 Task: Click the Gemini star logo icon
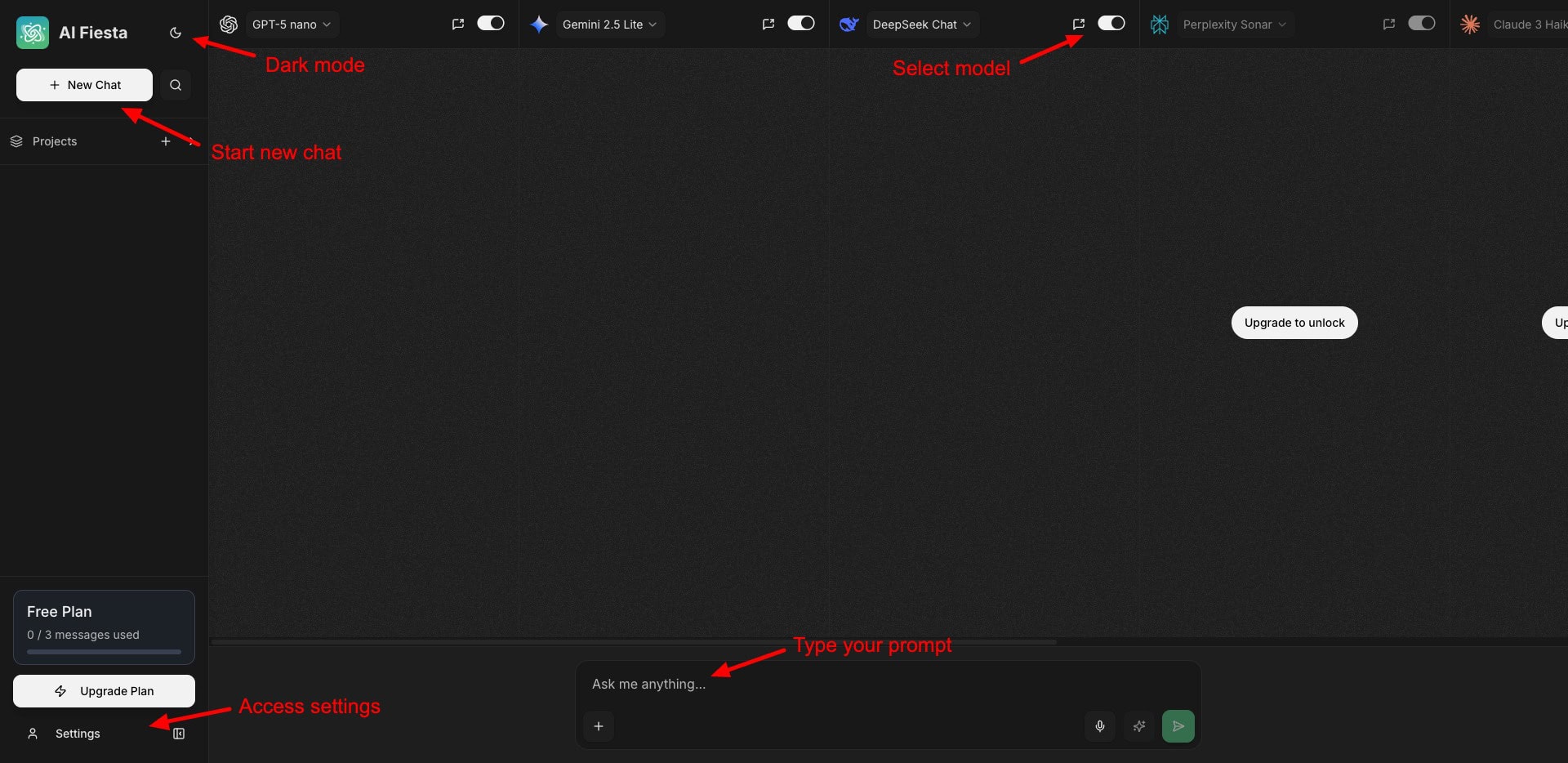[x=539, y=25]
